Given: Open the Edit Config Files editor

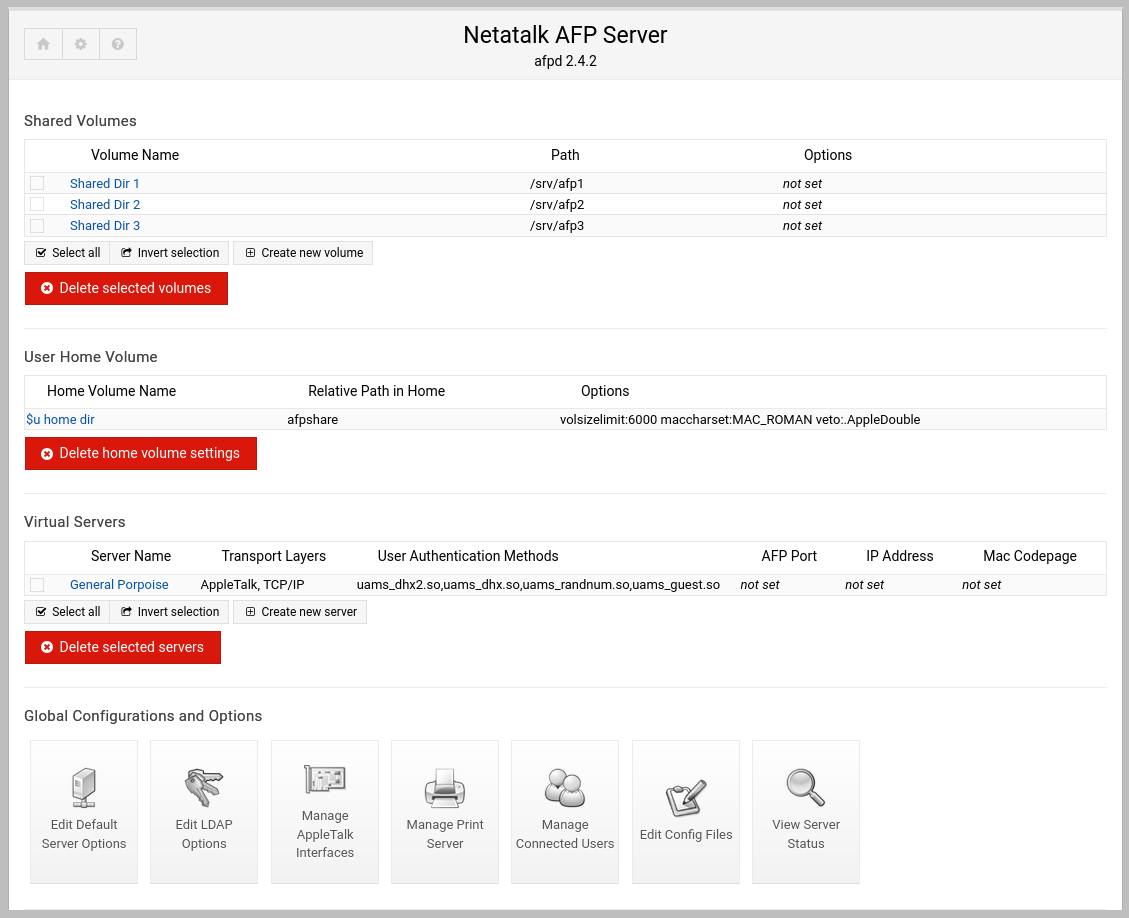Looking at the screenshot, I should point(685,812).
